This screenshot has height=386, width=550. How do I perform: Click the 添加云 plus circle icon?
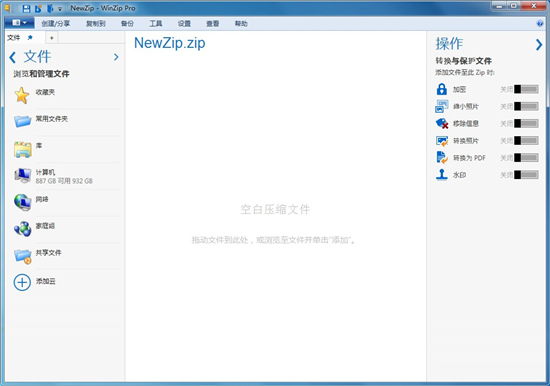[22, 282]
